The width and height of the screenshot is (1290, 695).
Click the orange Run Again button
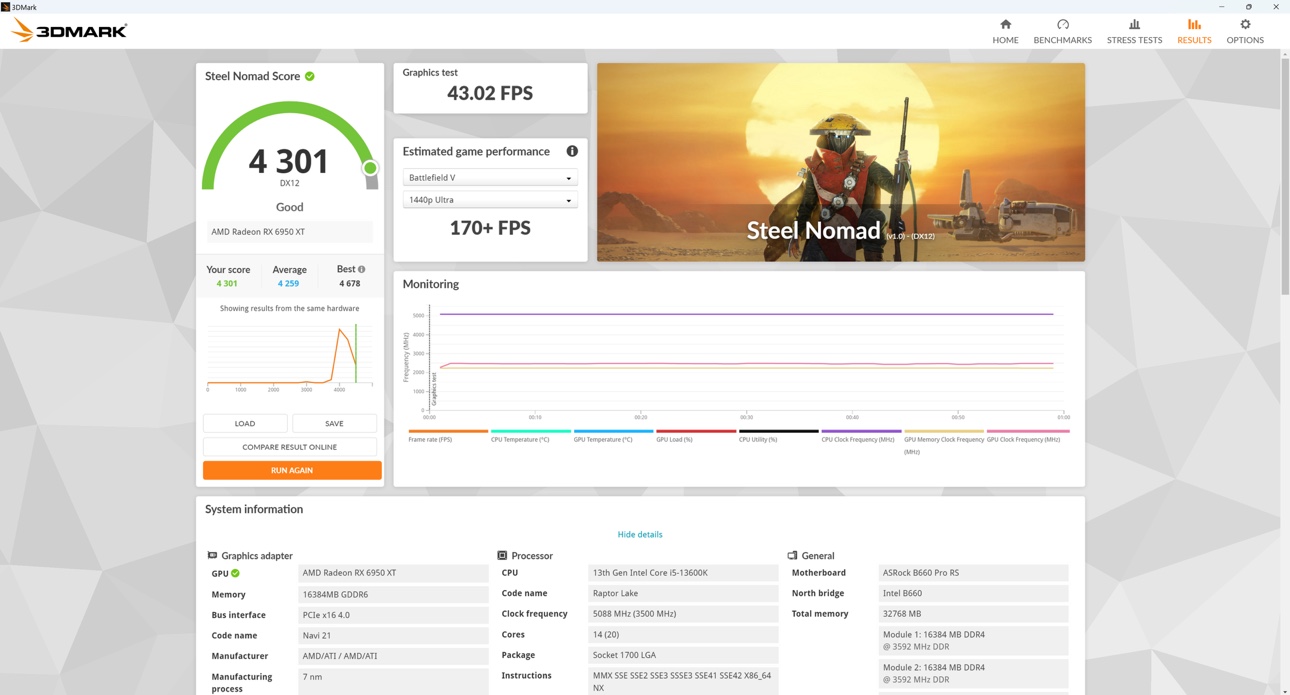[292, 470]
